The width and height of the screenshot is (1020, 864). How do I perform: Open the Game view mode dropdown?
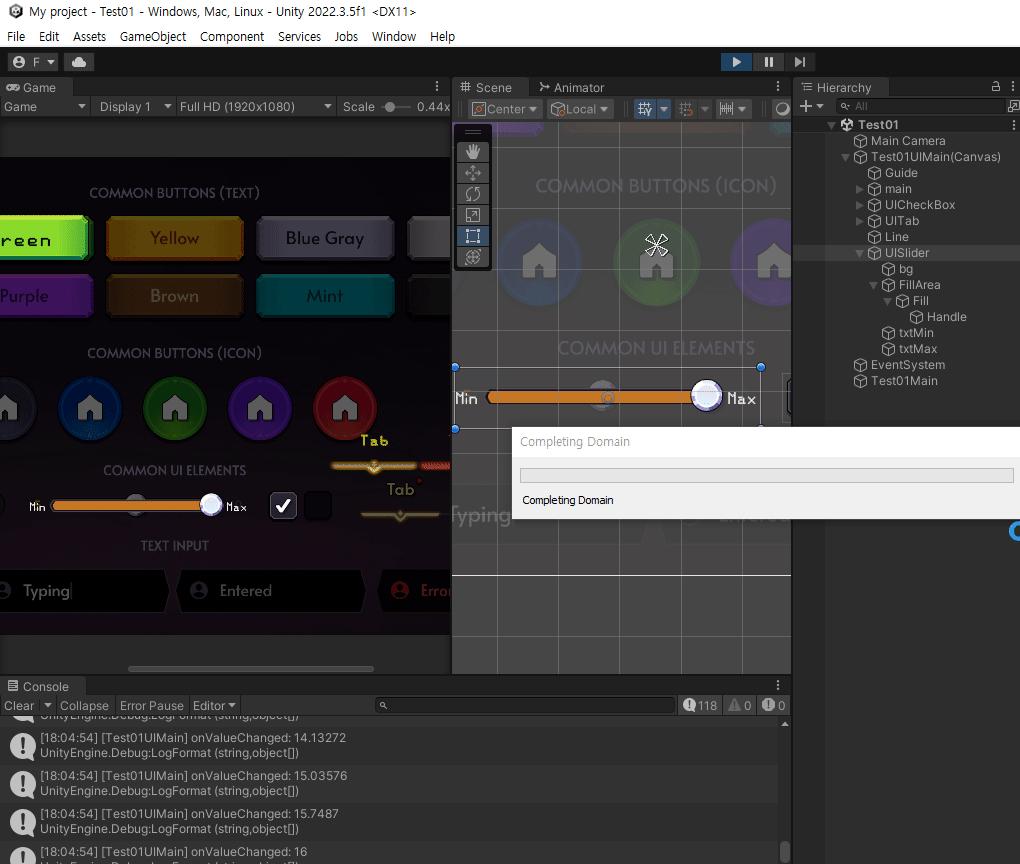pyautogui.click(x=44, y=107)
